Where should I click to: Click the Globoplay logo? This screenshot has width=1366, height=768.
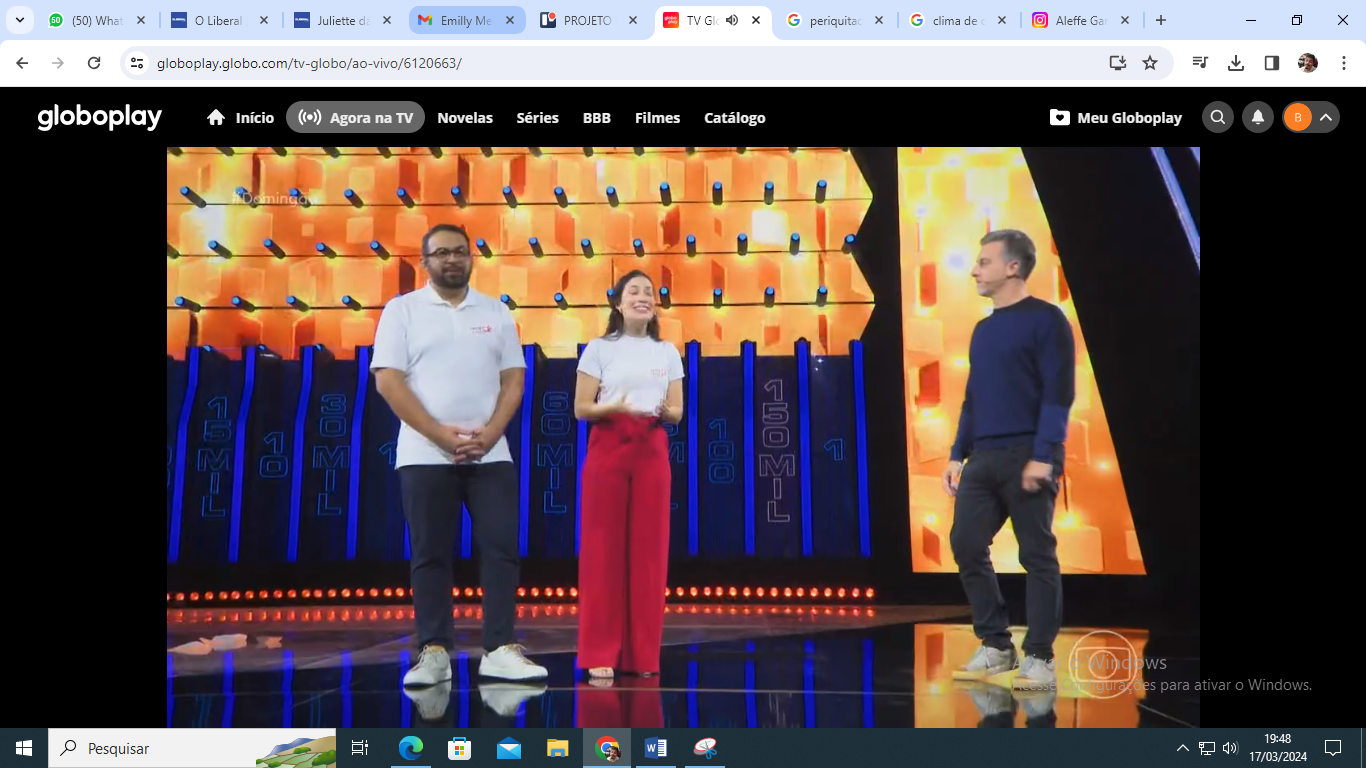tap(100, 118)
